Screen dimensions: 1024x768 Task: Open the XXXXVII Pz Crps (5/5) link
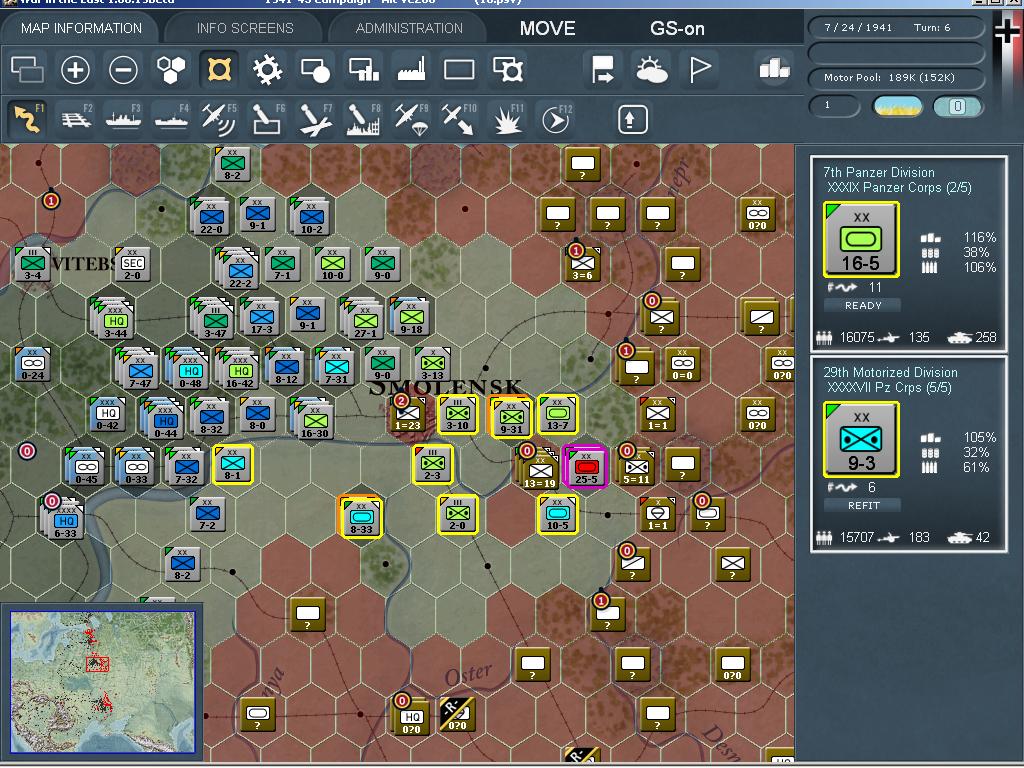click(x=889, y=387)
